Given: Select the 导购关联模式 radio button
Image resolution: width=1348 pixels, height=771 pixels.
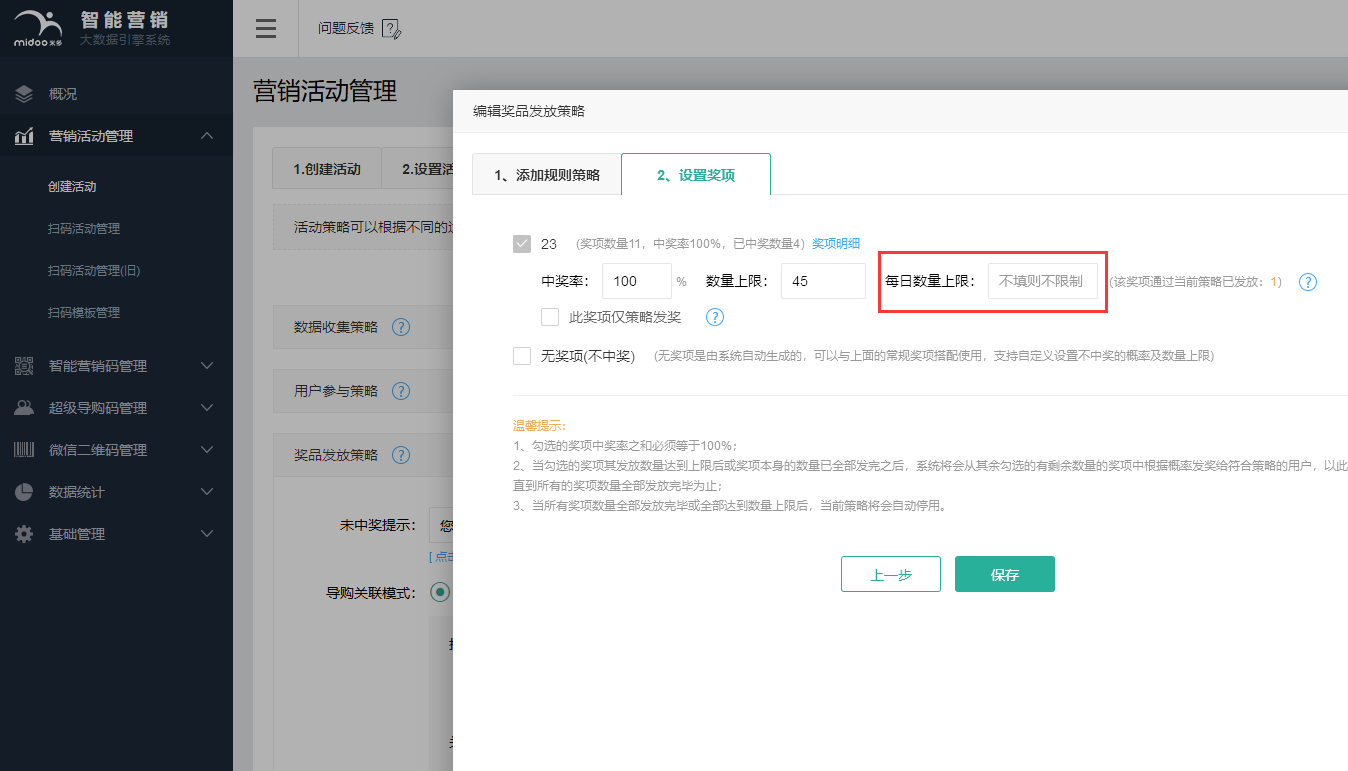Looking at the screenshot, I should coord(440,592).
